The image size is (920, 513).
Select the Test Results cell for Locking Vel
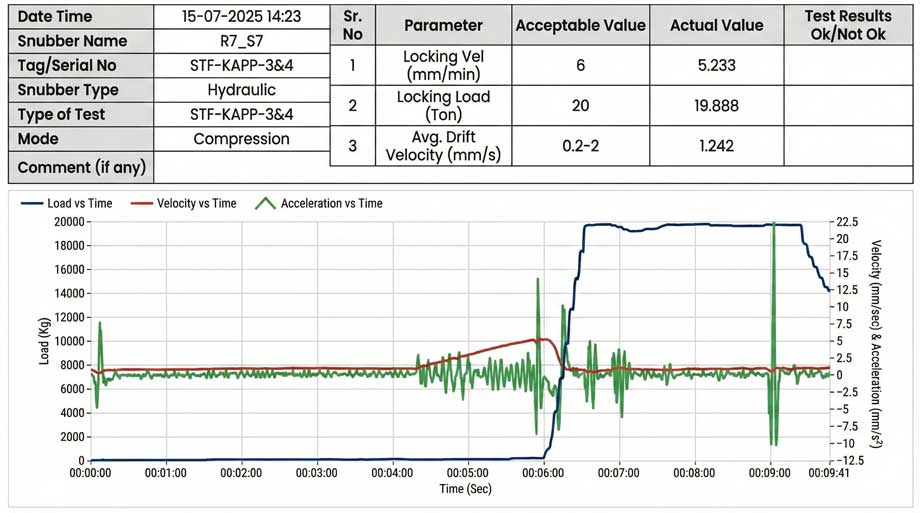tap(848, 67)
